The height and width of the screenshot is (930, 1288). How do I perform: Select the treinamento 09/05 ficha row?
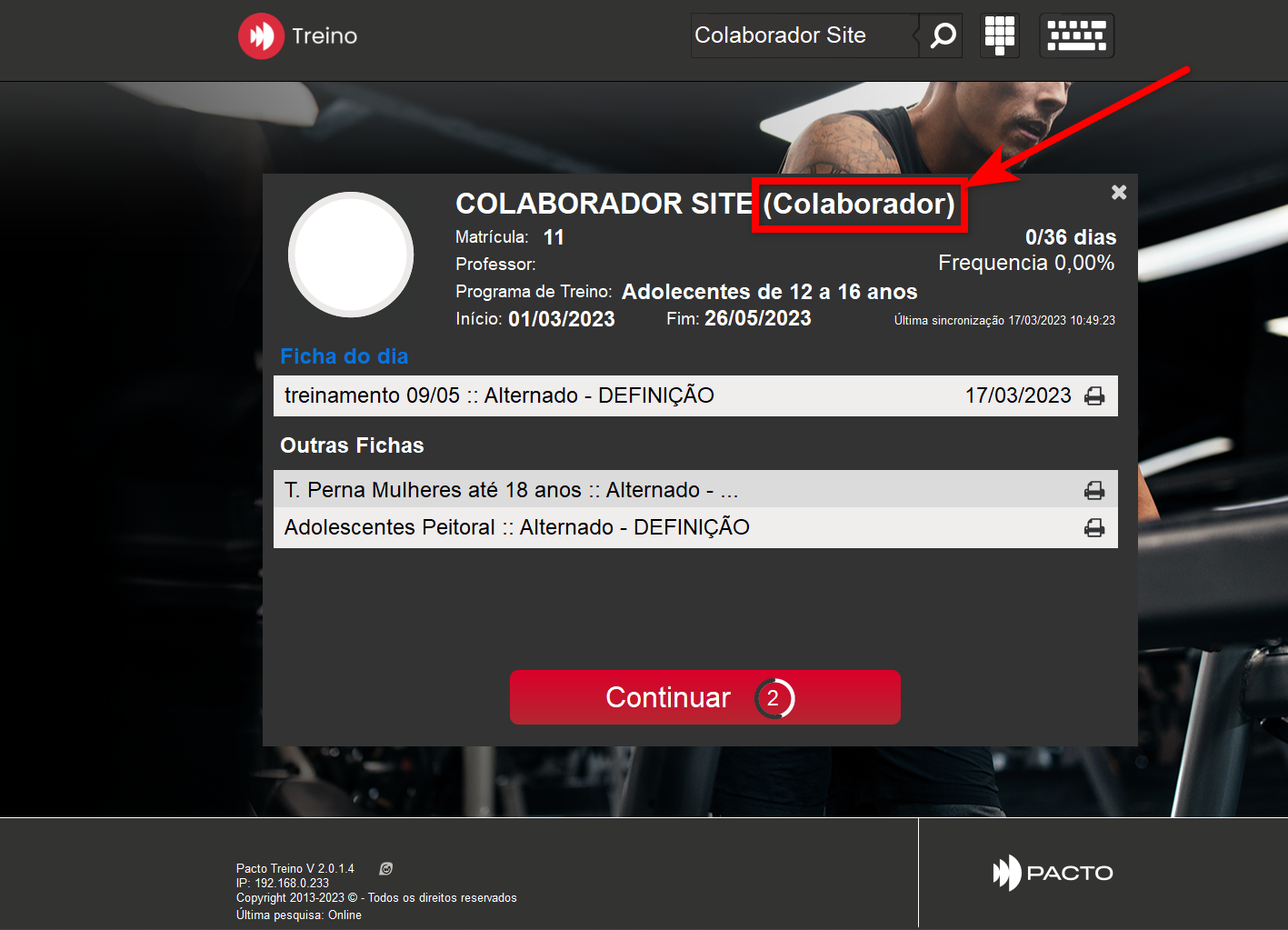coord(695,395)
